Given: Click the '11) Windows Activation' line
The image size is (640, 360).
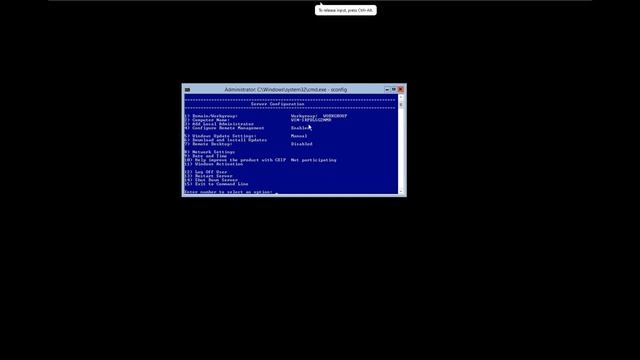Looking at the screenshot, I should coord(213,164).
